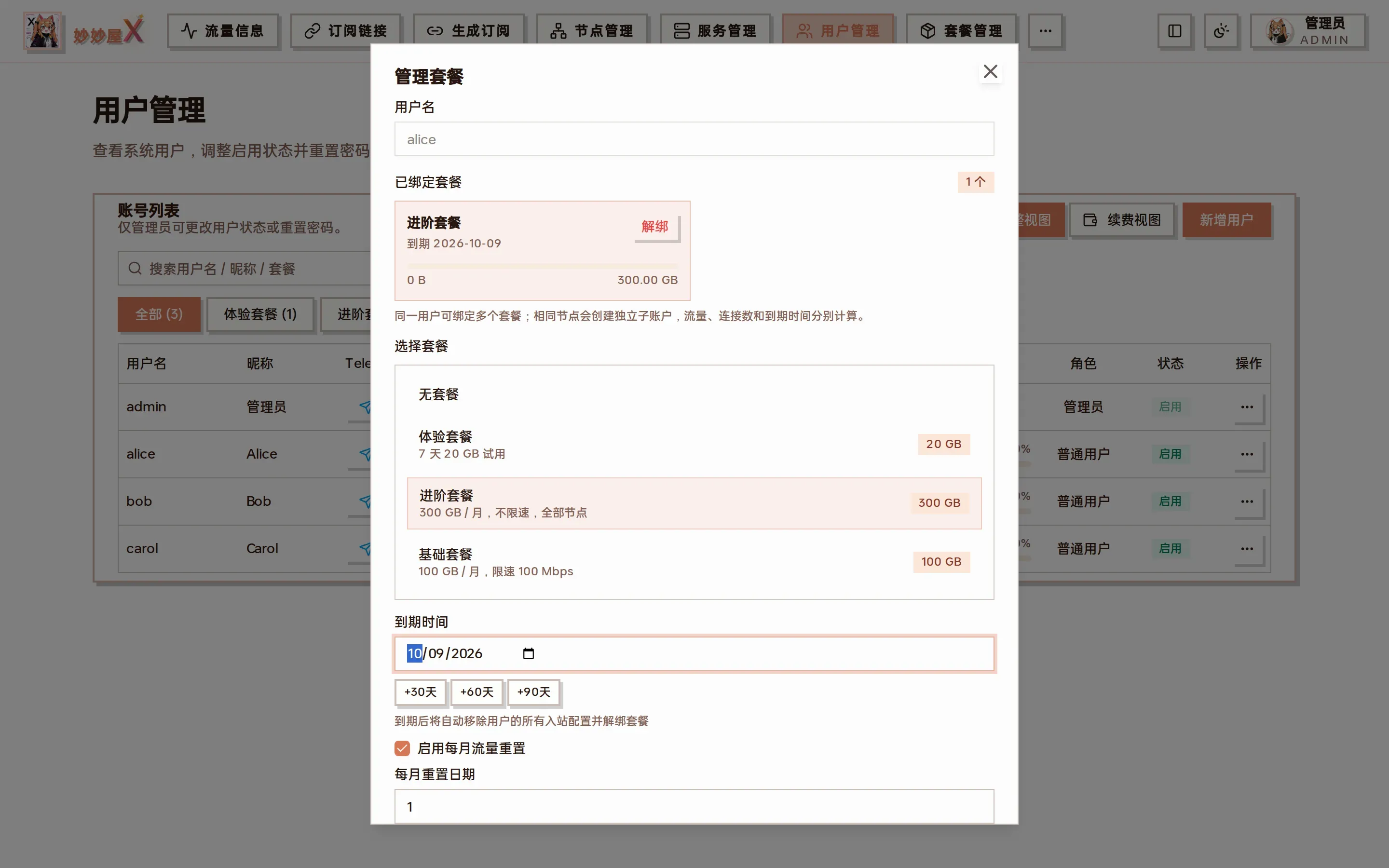The width and height of the screenshot is (1389, 868).
Task: Open 流量信息 navigation tab
Action: coord(223,31)
